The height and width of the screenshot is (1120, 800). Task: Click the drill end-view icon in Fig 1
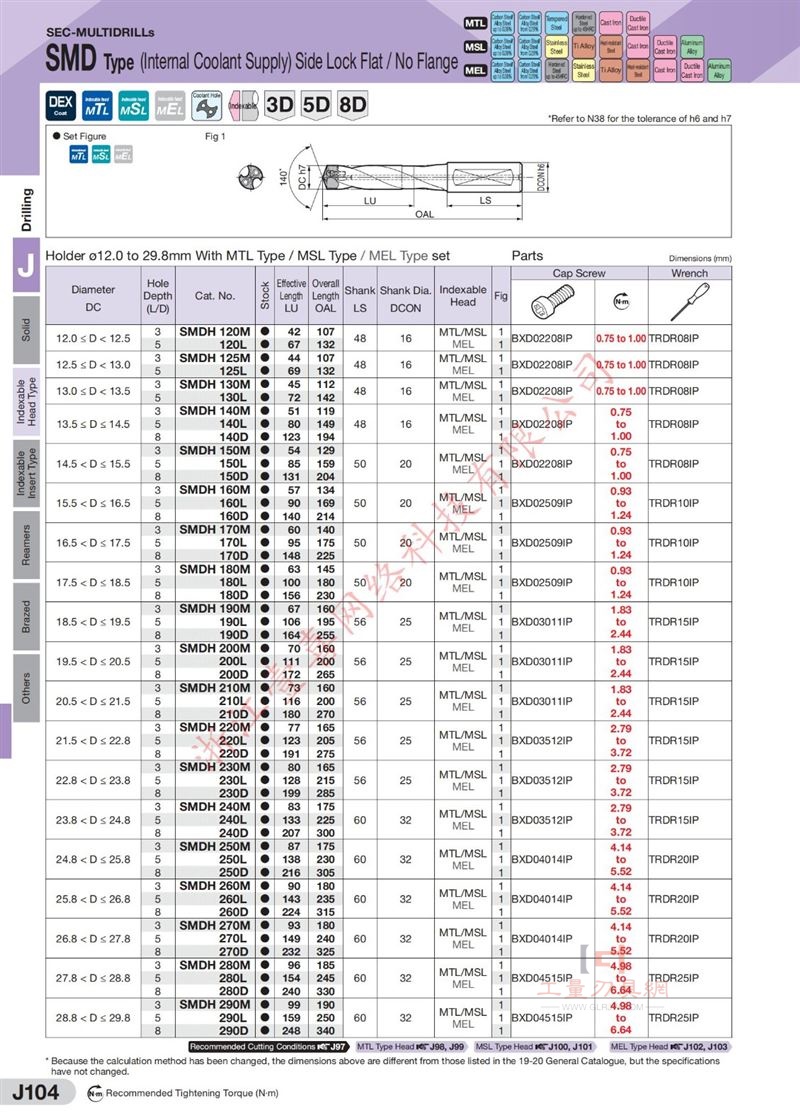pos(253,177)
